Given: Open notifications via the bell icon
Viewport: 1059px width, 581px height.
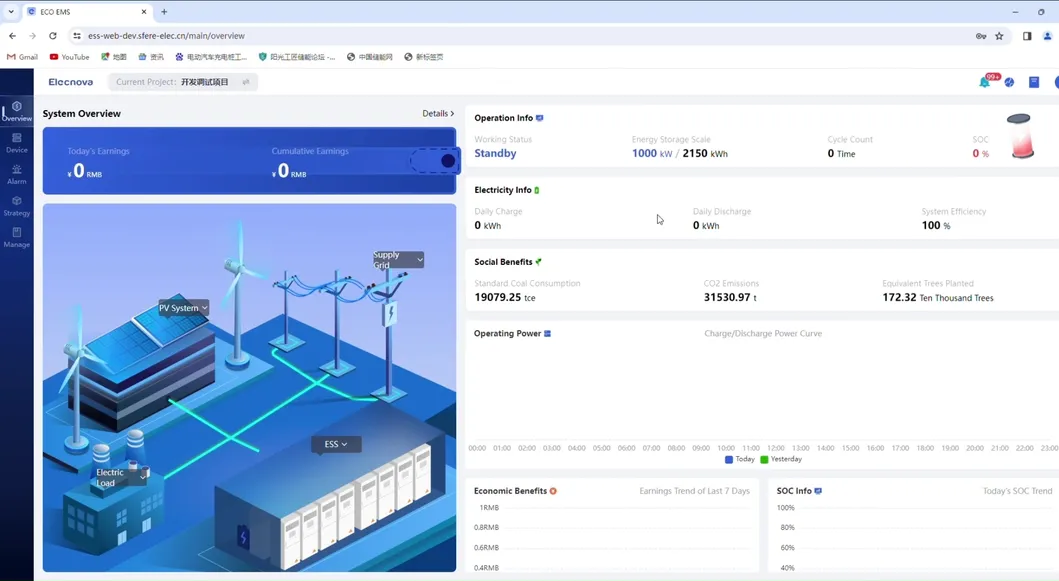Looking at the screenshot, I should [985, 82].
